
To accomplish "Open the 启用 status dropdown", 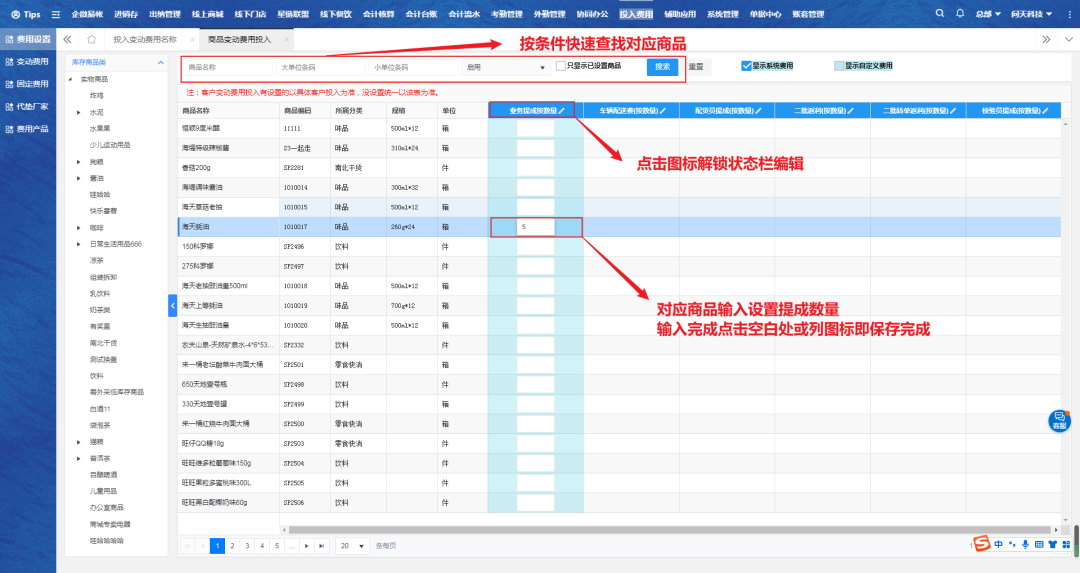I will pos(505,67).
